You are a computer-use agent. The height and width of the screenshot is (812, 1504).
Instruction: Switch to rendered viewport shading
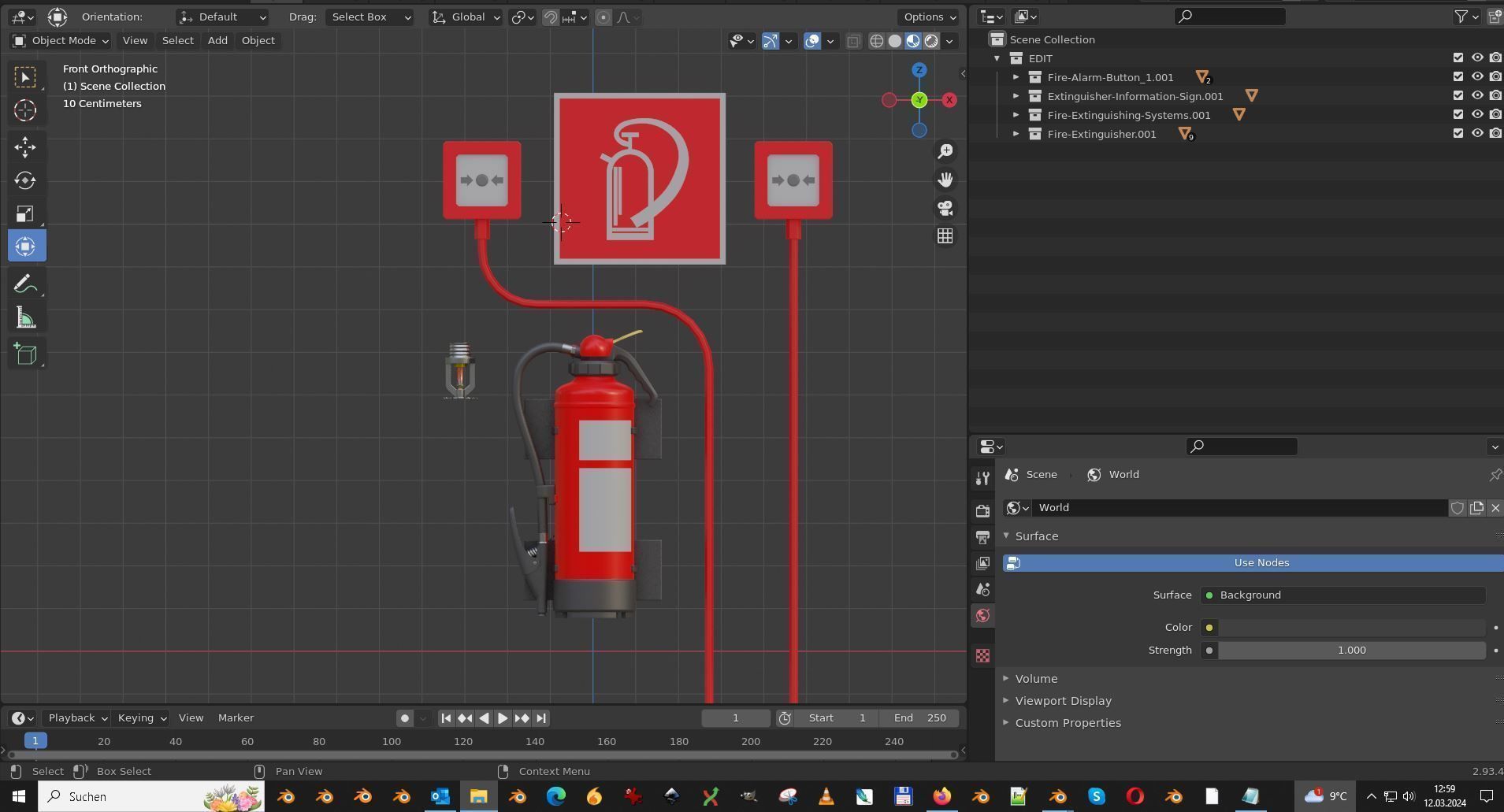pyautogui.click(x=931, y=41)
